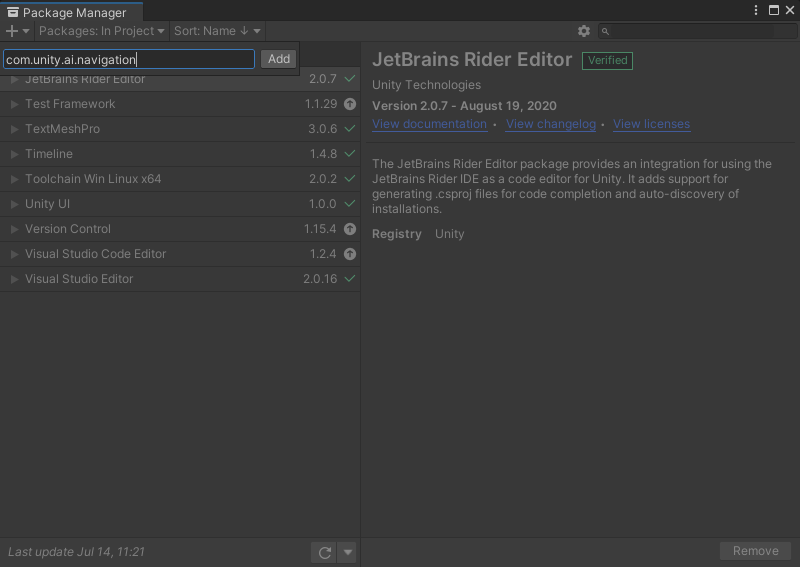Click the 1.1.29 version number

tap(320, 104)
